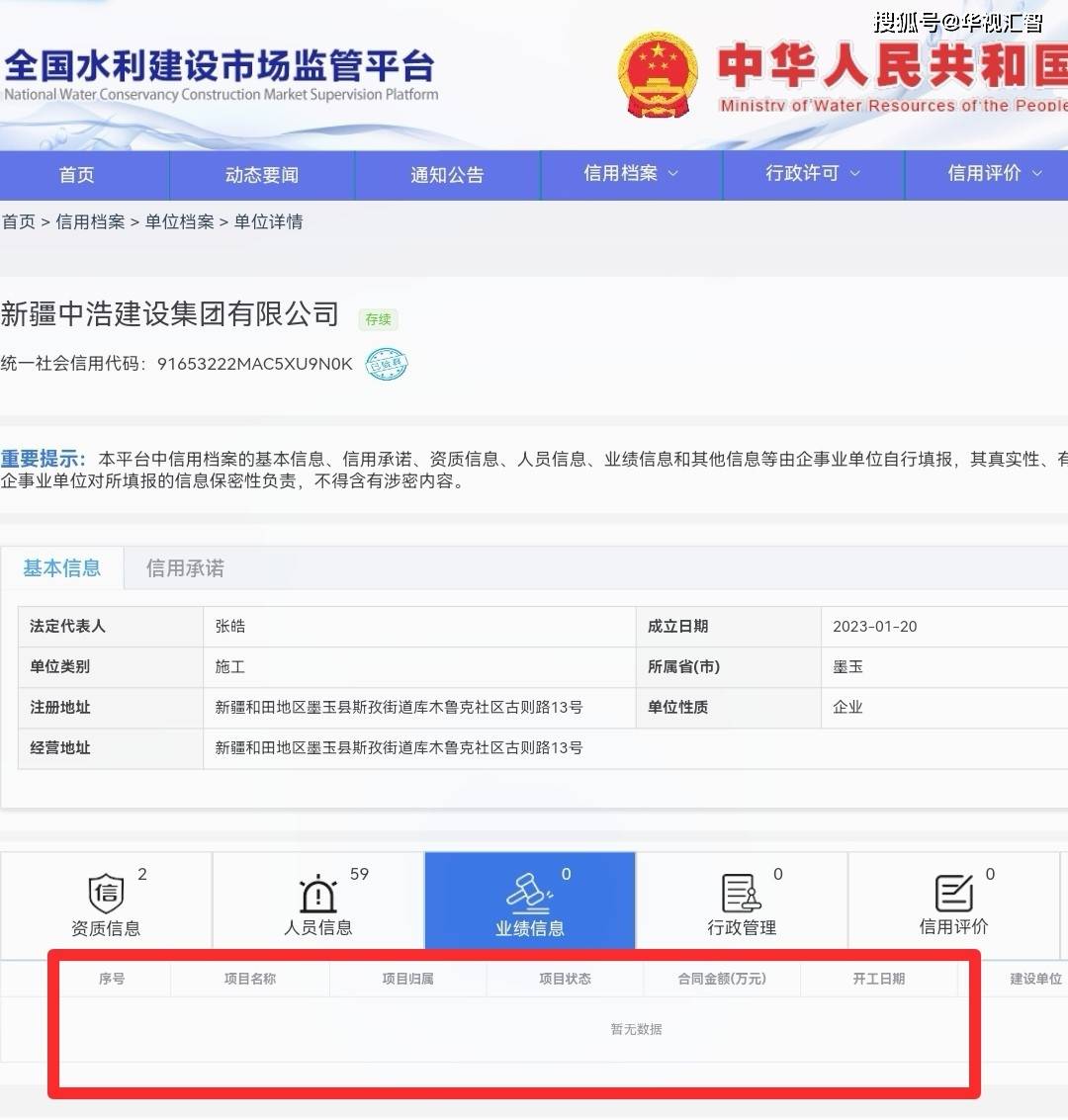The height and width of the screenshot is (1120, 1068).
Task: Click the 业绩信息 gavel icon
Action: (x=529, y=892)
